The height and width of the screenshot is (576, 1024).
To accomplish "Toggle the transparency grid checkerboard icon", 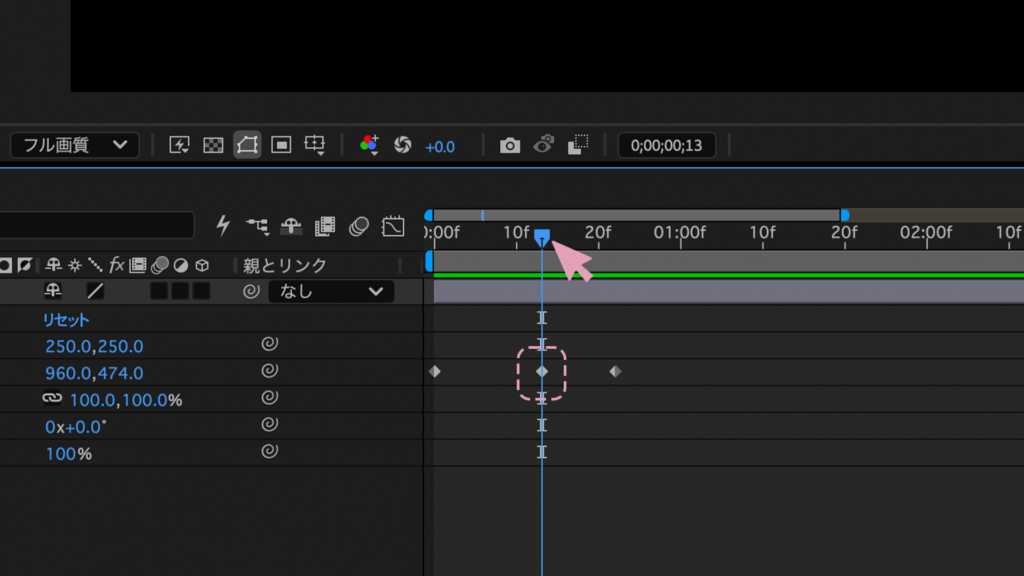I will coord(213,145).
